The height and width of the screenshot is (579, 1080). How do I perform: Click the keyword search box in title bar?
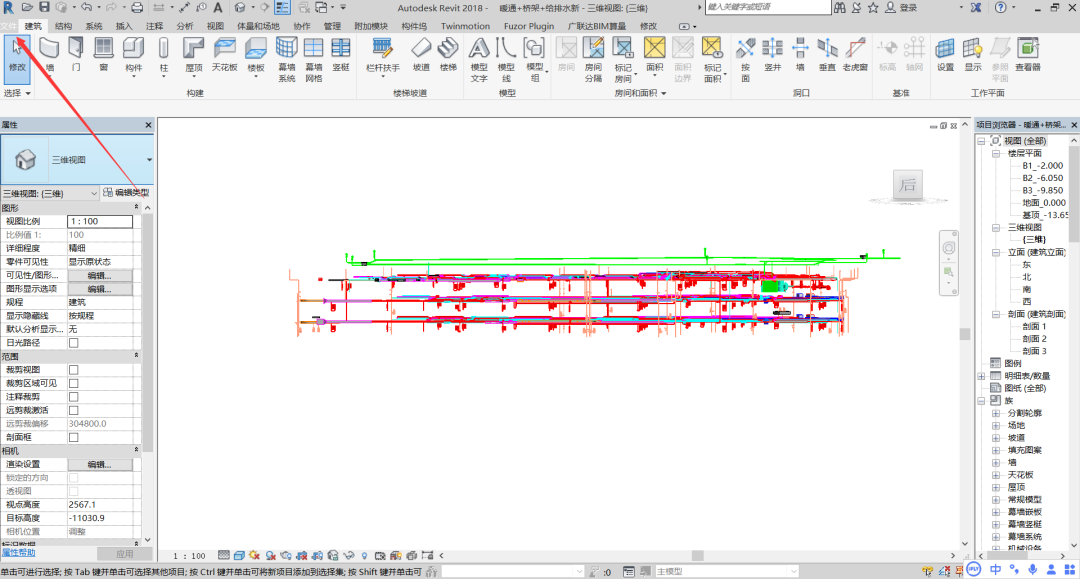pos(767,7)
